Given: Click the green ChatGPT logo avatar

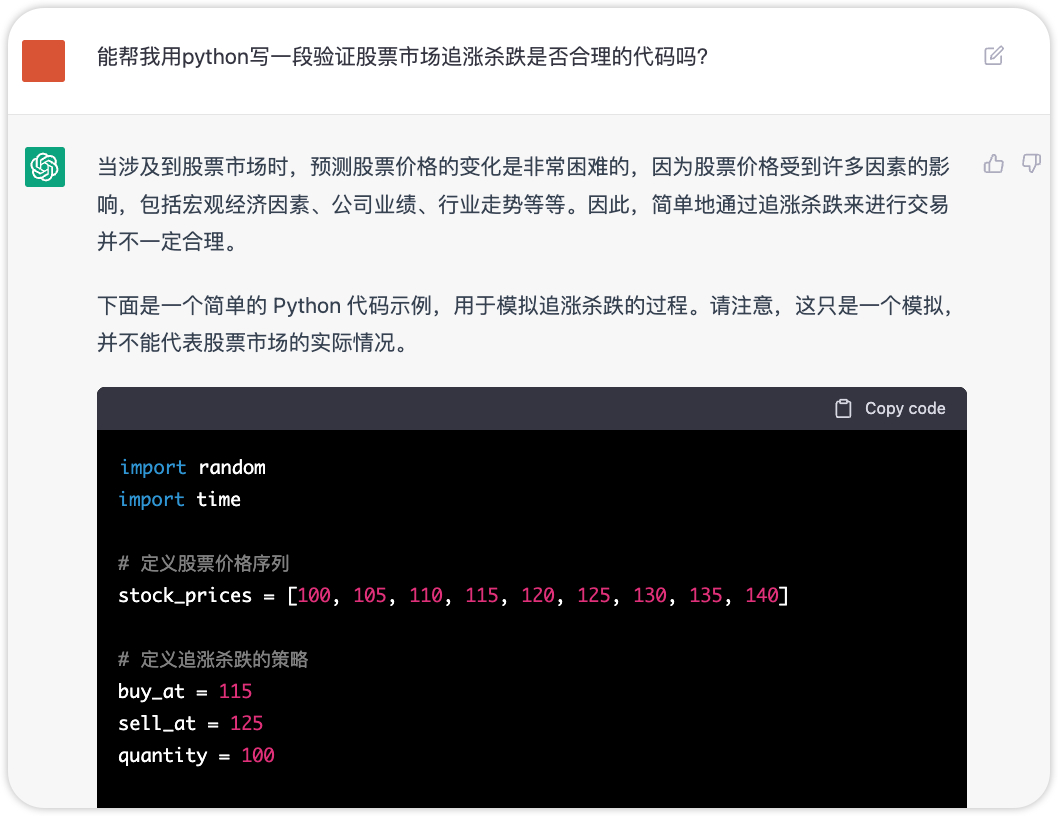Looking at the screenshot, I should [x=45, y=167].
